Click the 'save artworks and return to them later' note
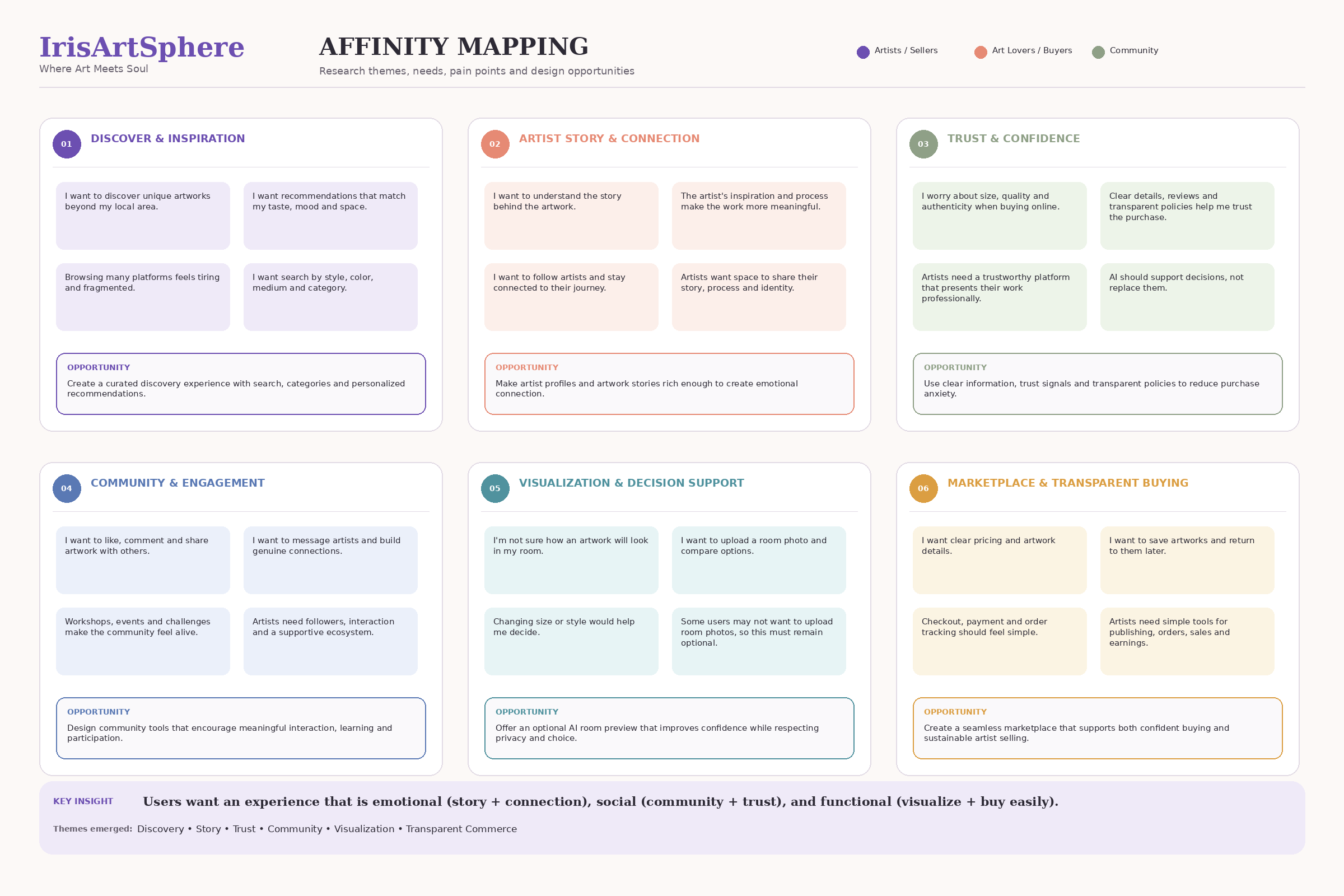1344x896 pixels. (x=1187, y=561)
